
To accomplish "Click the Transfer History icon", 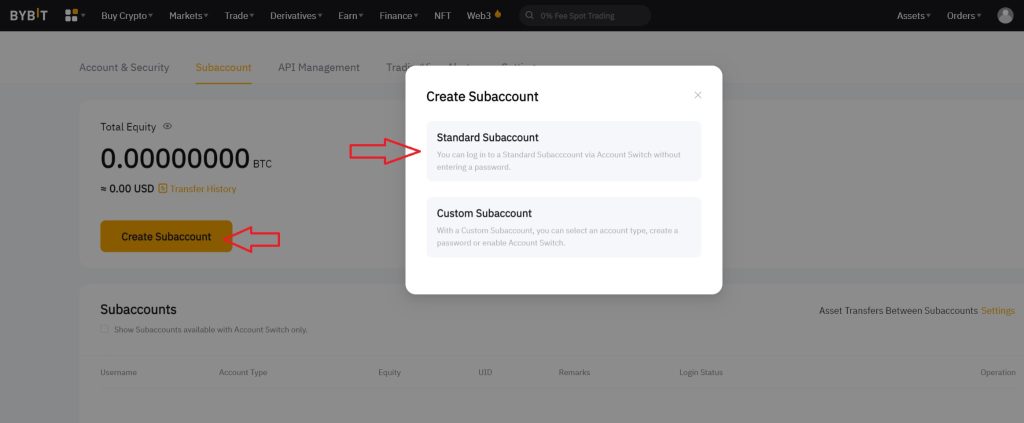I will pos(163,188).
